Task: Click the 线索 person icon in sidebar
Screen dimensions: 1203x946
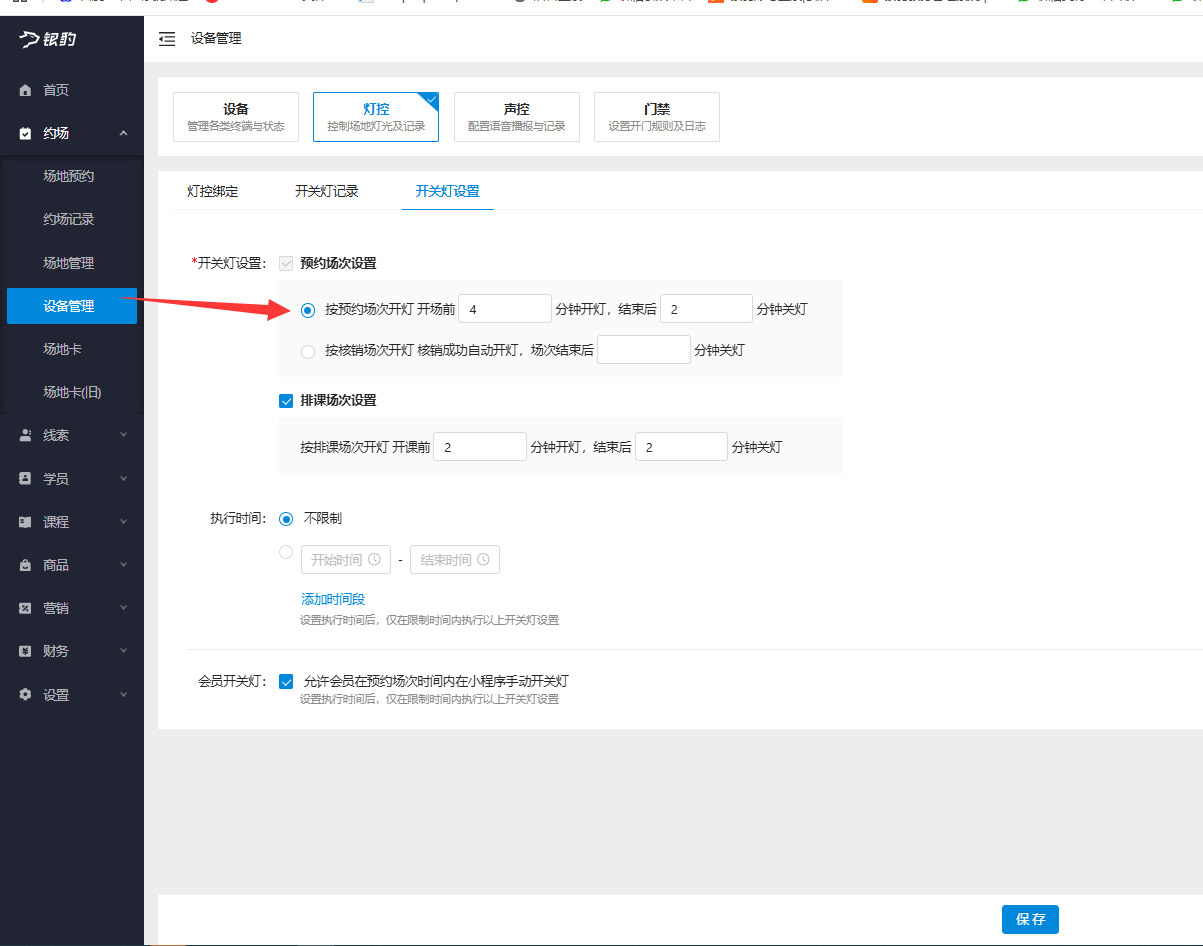Action: coord(25,434)
